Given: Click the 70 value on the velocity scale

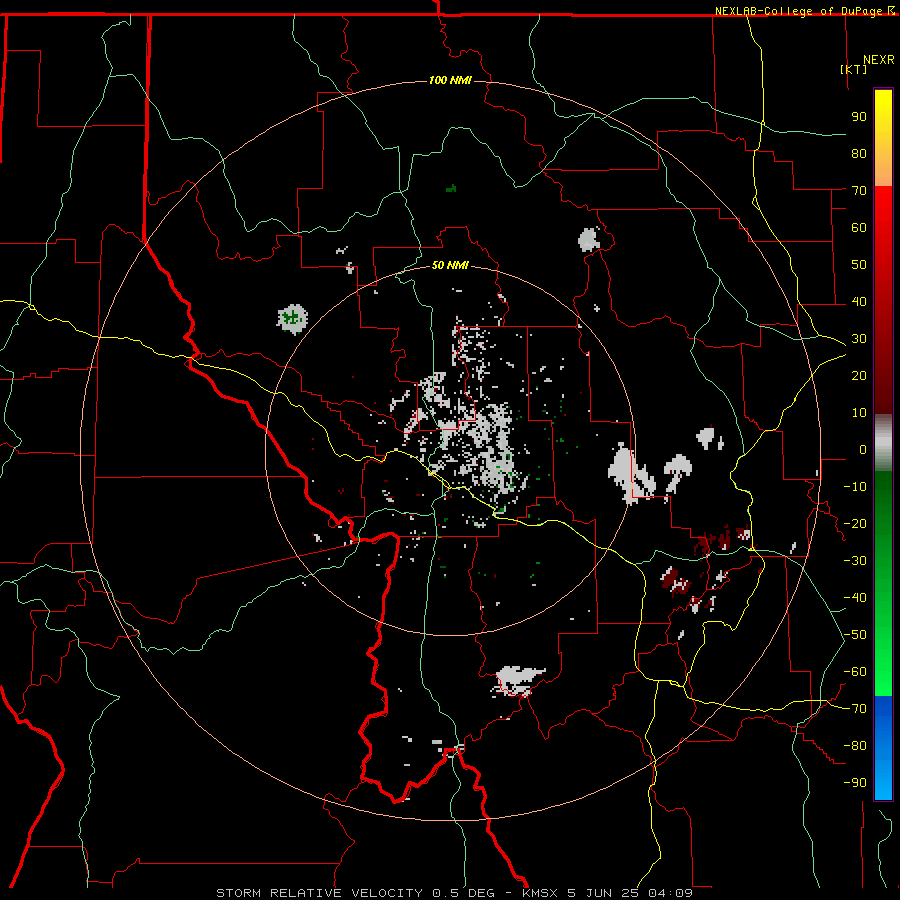Looking at the screenshot, I should (859, 191).
